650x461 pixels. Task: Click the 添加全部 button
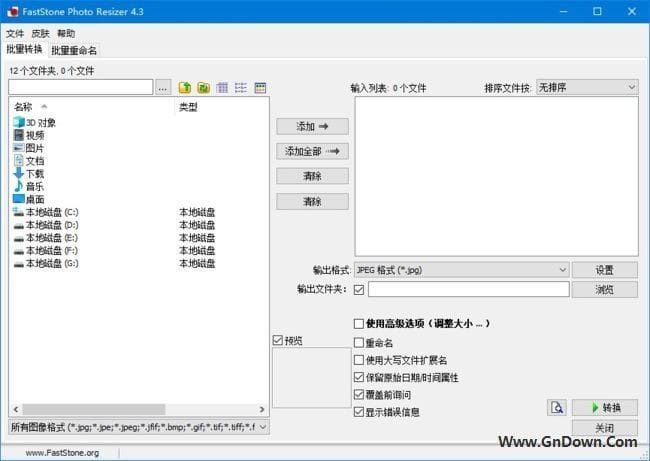coord(312,151)
